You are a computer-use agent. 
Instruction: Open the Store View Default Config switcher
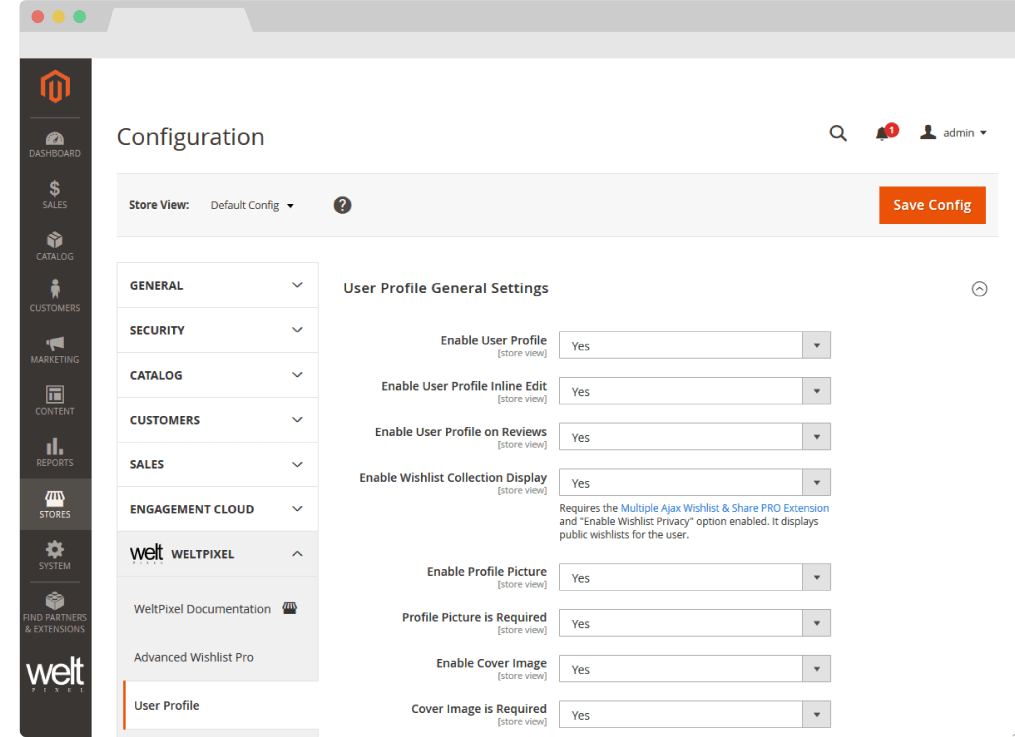click(x=252, y=205)
